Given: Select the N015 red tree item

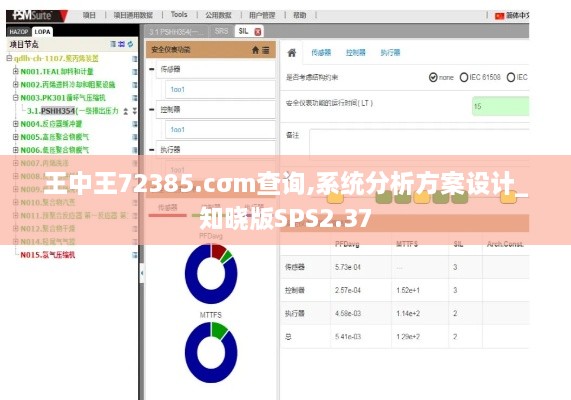Looking at the screenshot, I should coord(48,255).
